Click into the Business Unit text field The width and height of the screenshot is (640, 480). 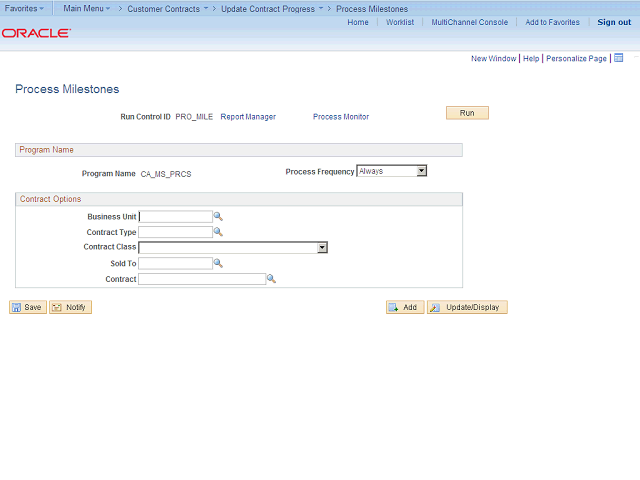pos(175,216)
